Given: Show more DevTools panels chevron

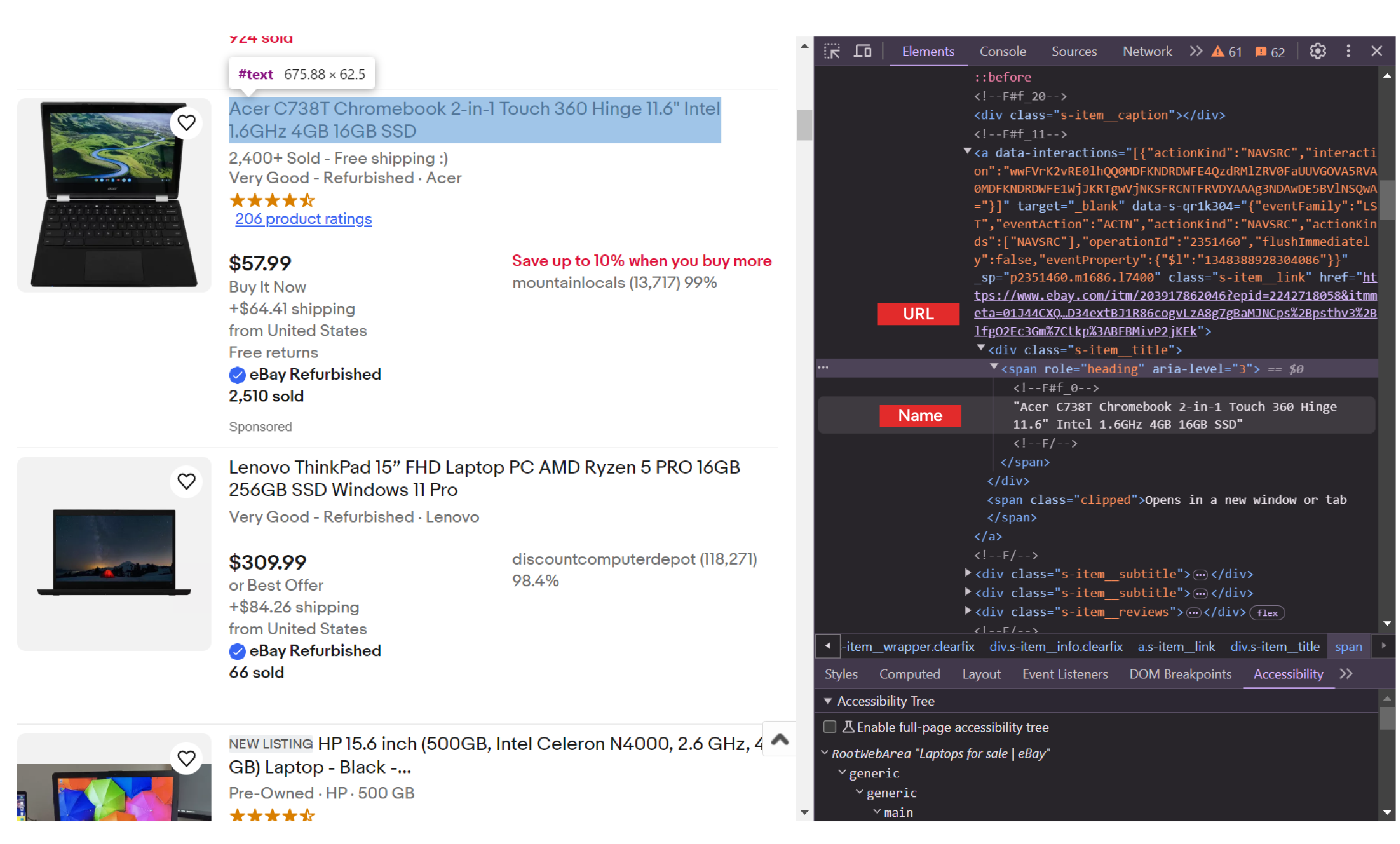Looking at the screenshot, I should 1196,51.
